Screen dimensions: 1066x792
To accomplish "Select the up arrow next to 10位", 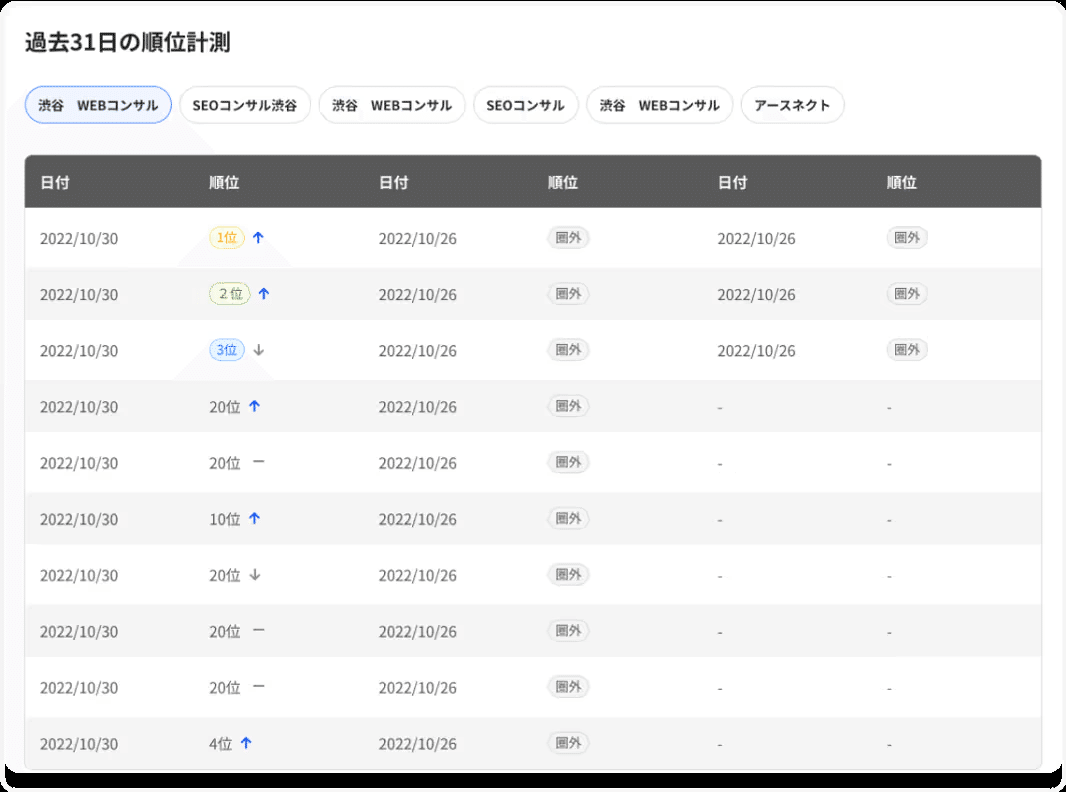I will pos(256,519).
